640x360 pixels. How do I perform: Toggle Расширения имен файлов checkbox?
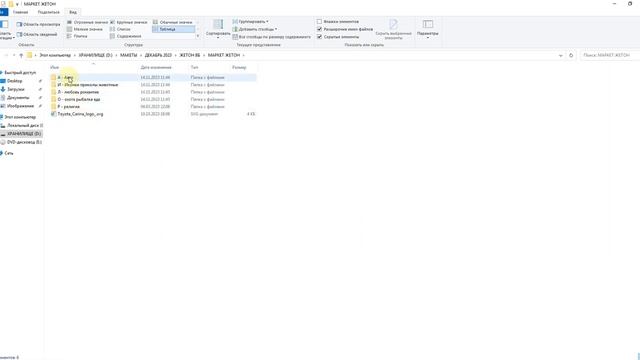pyautogui.click(x=320, y=29)
